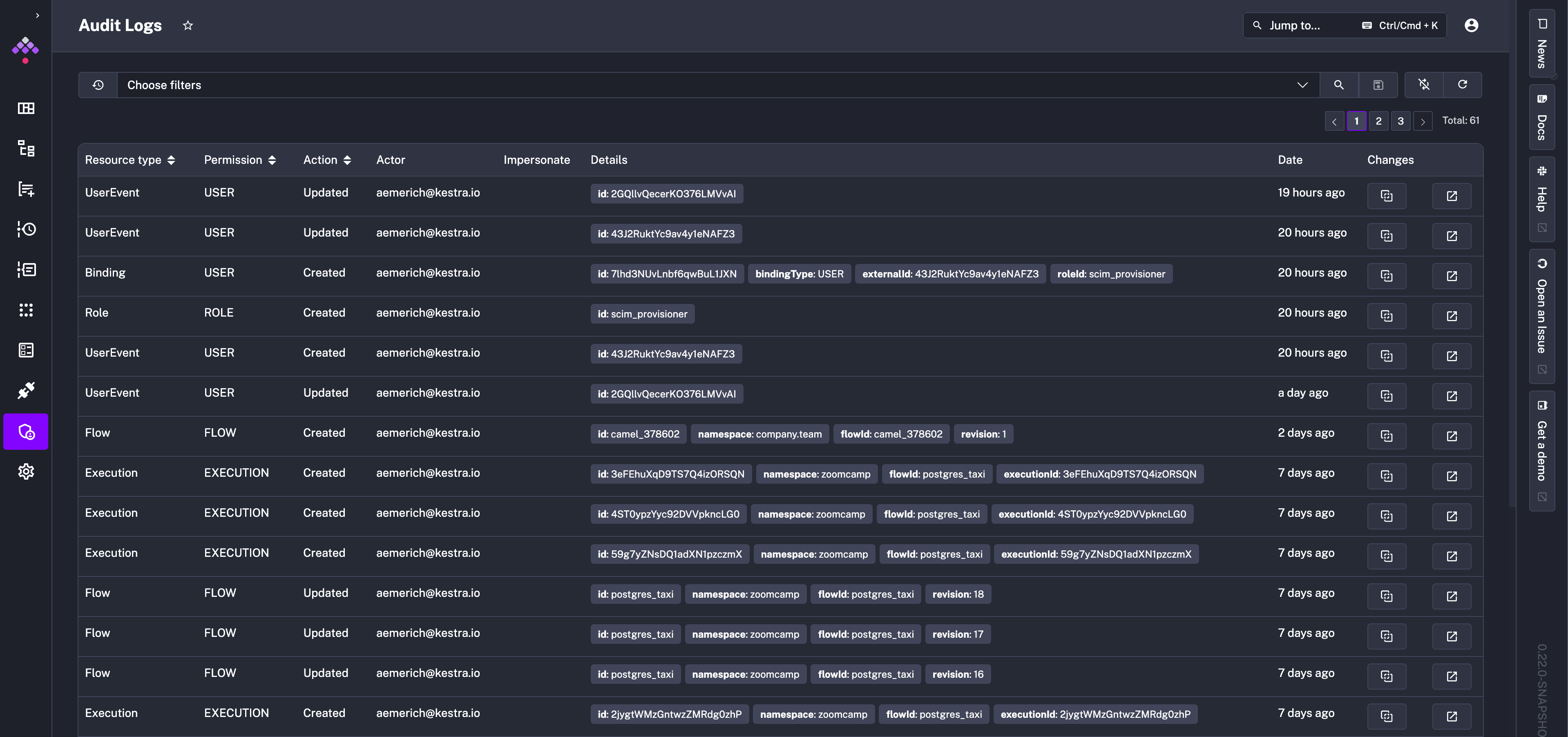Click the next page chevron arrow
The height and width of the screenshot is (737, 1568).
tap(1423, 121)
